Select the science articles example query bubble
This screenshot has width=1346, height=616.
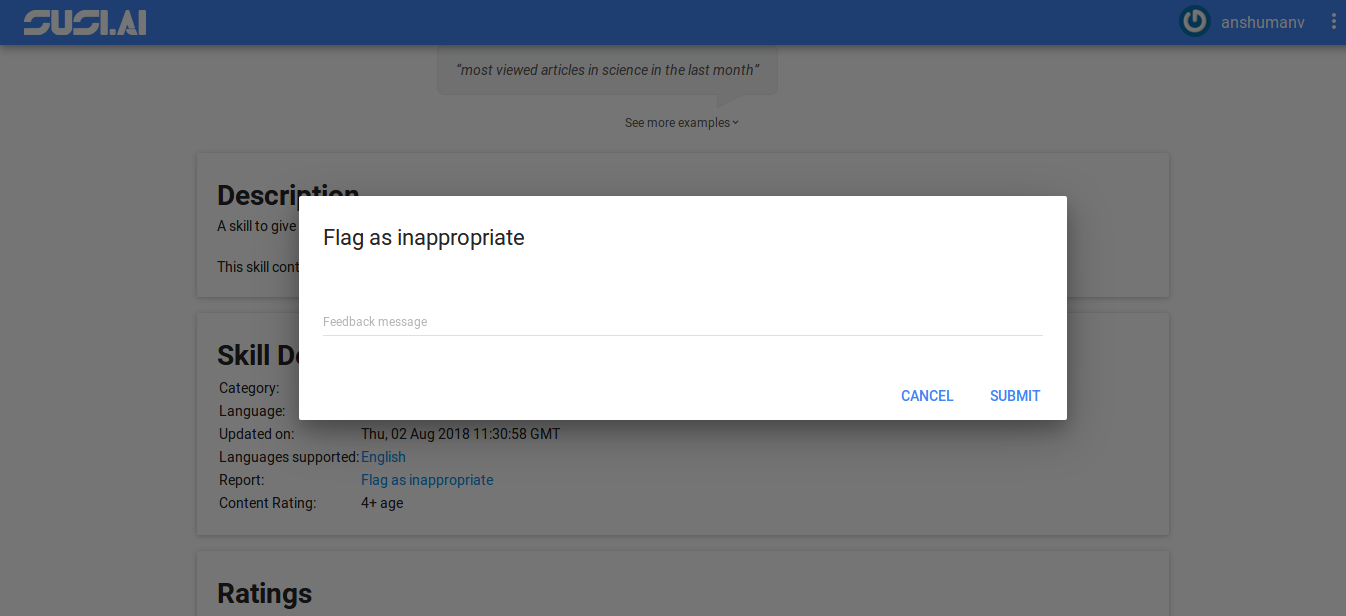607,70
